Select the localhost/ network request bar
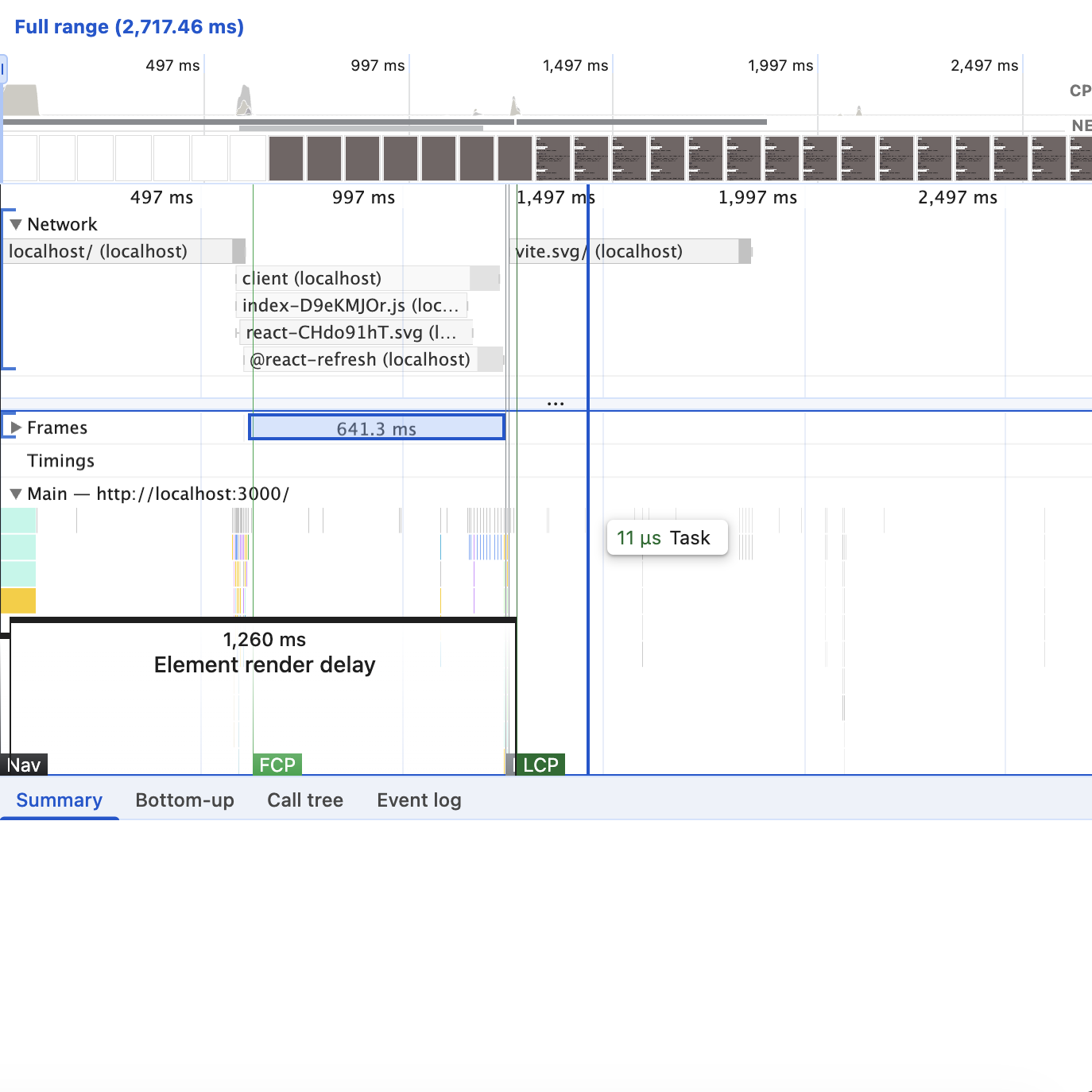The width and height of the screenshot is (1092, 1092). (119, 252)
